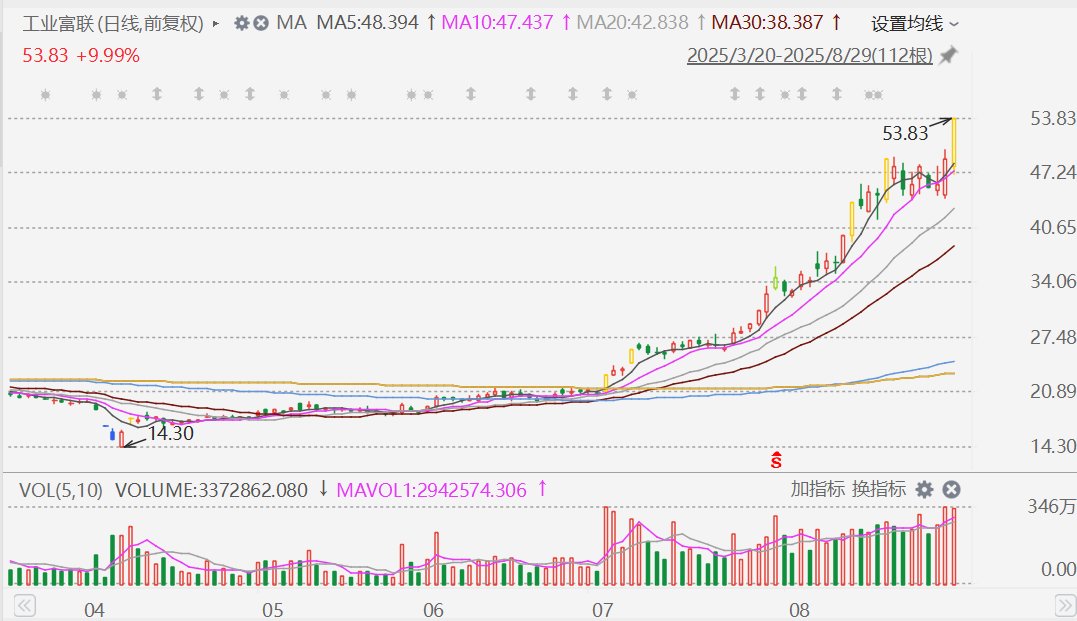Screen dimensions: 1077x621
Task: Click the MA5:48.394 moving average label
Action: (x=367, y=23)
